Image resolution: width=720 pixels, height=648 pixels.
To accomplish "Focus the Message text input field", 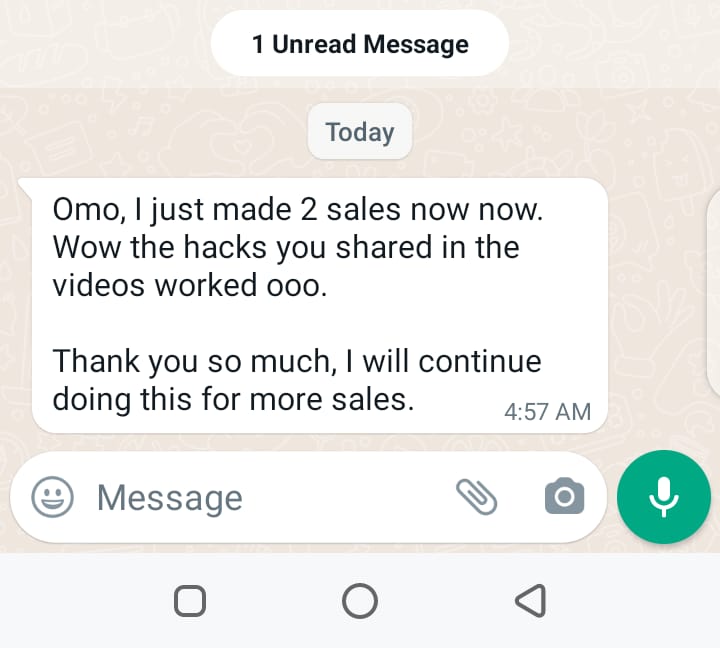I will pos(271,498).
